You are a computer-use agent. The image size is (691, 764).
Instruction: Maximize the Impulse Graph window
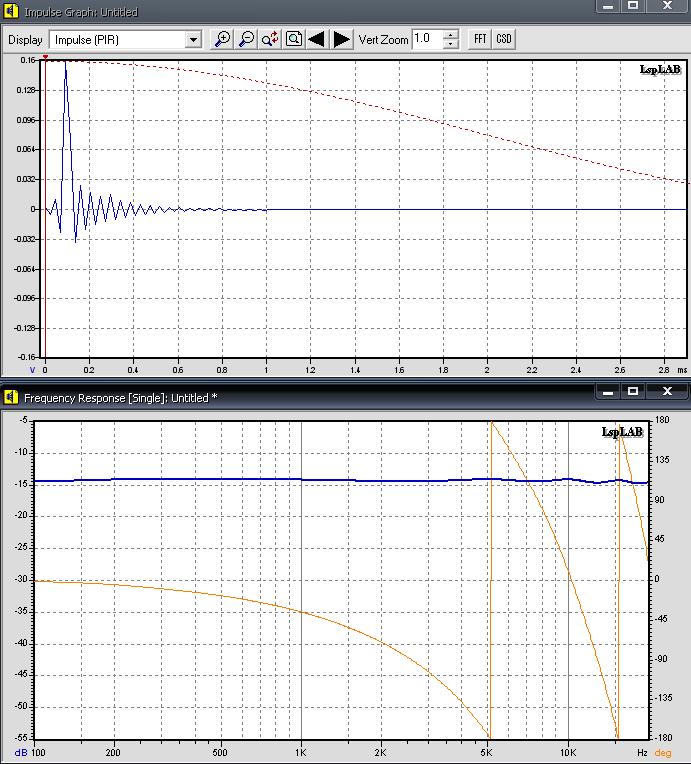(633, 6)
